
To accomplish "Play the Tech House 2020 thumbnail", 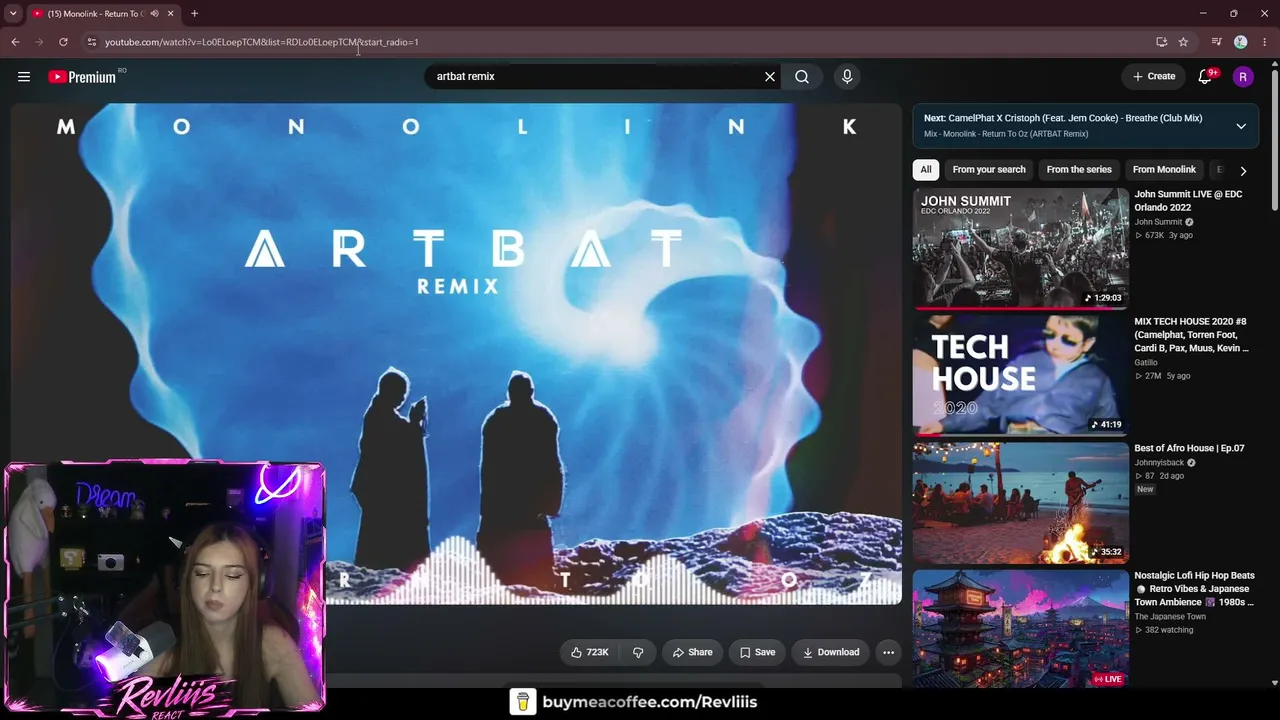I will (1021, 375).
